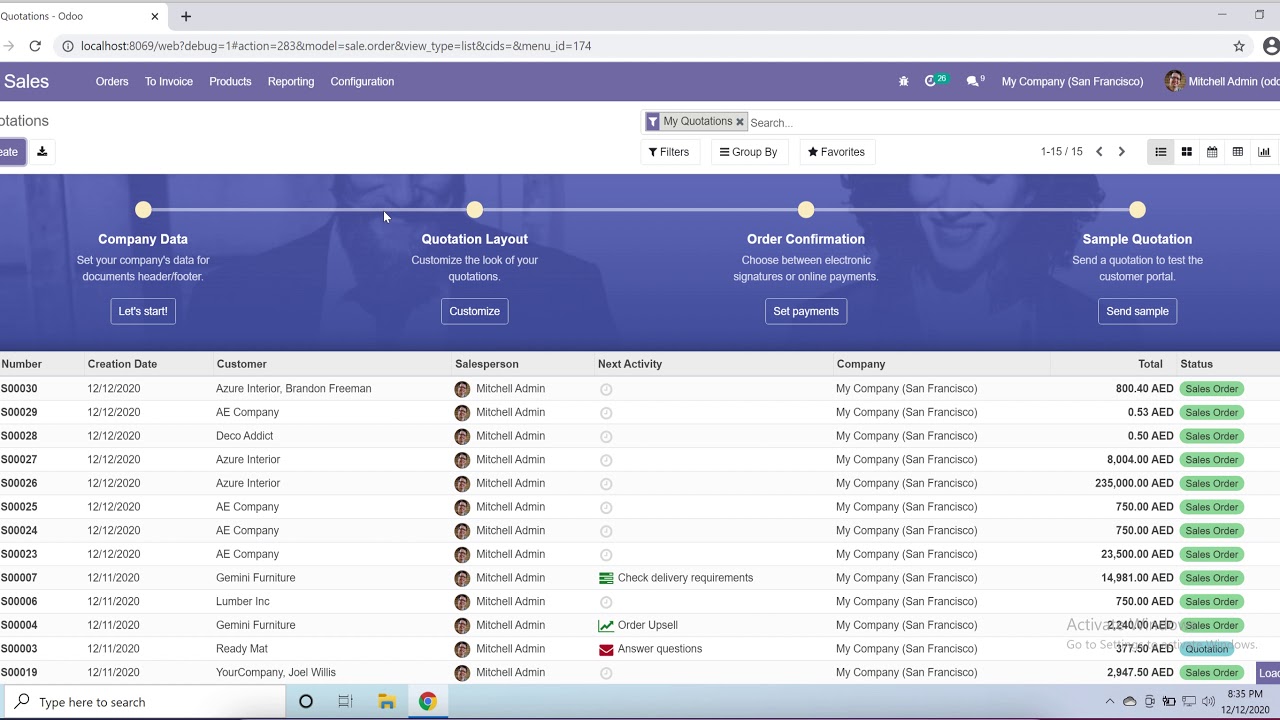
Task: Remove the My Quotations filter facet
Action: pyautogui.click(x=740, y=122)
